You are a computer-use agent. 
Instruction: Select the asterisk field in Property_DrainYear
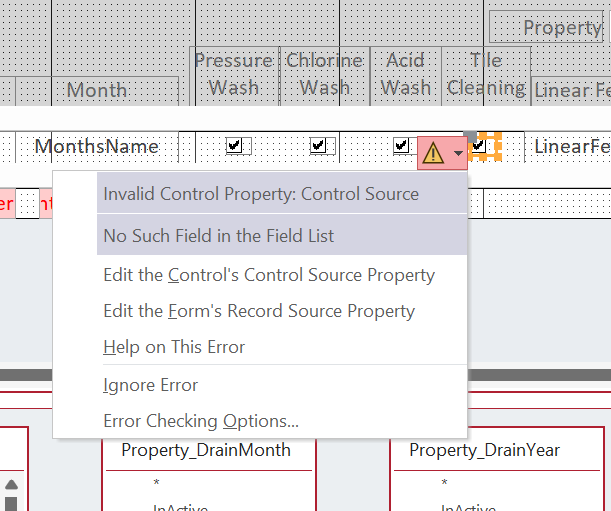pyautogui.click(x=444, y=484)
